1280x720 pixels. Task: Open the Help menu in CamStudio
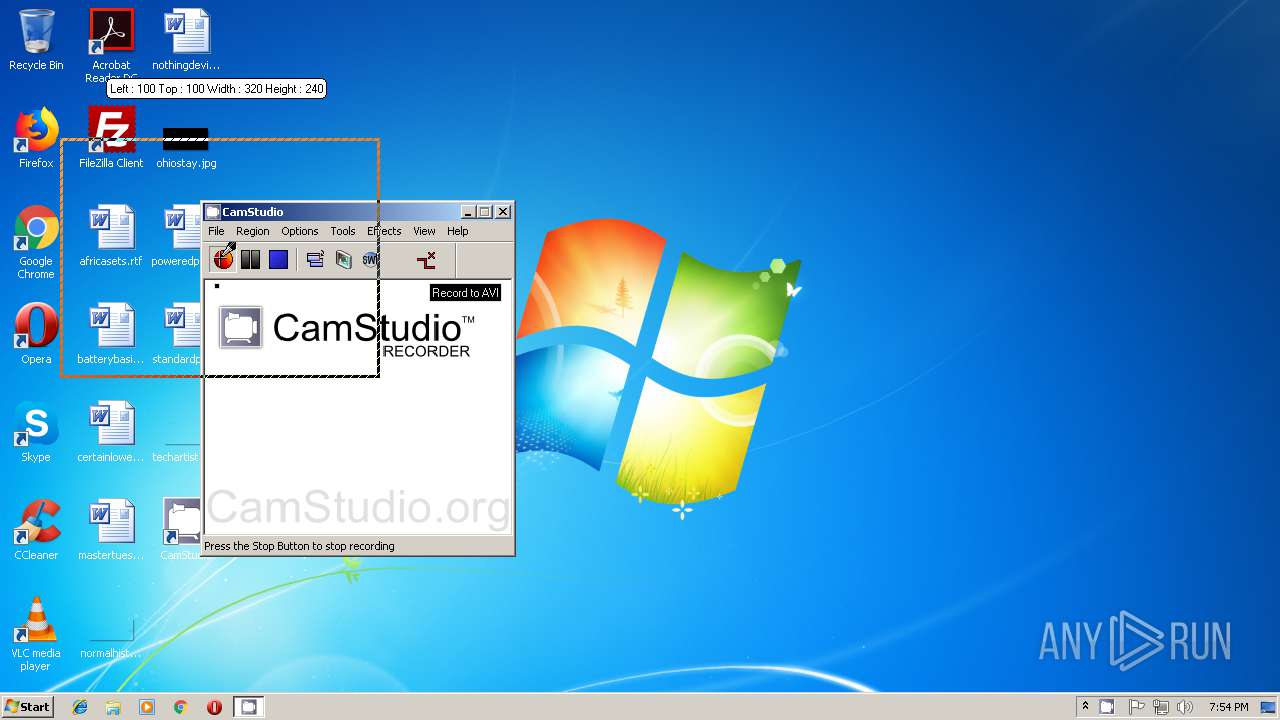[457, 231]
